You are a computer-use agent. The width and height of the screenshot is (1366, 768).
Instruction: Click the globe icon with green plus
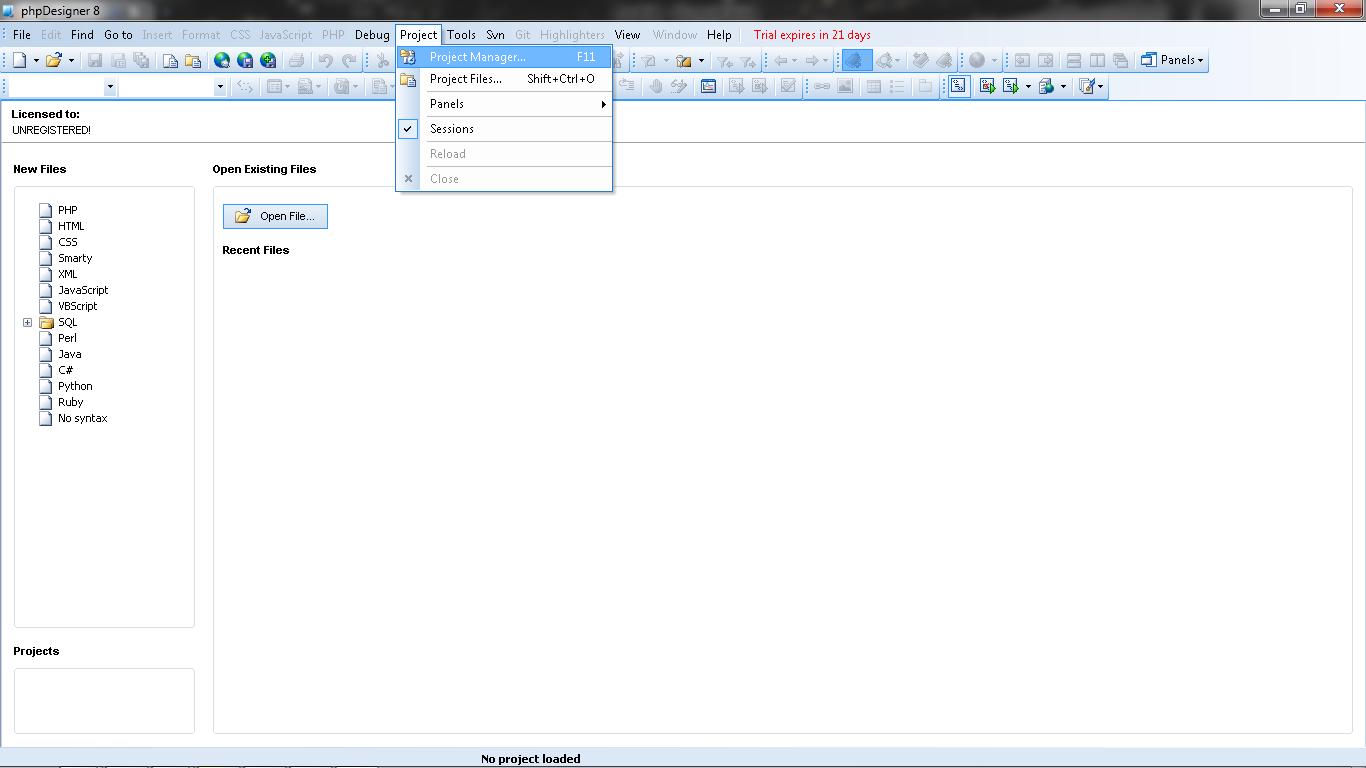click(268, 60)
